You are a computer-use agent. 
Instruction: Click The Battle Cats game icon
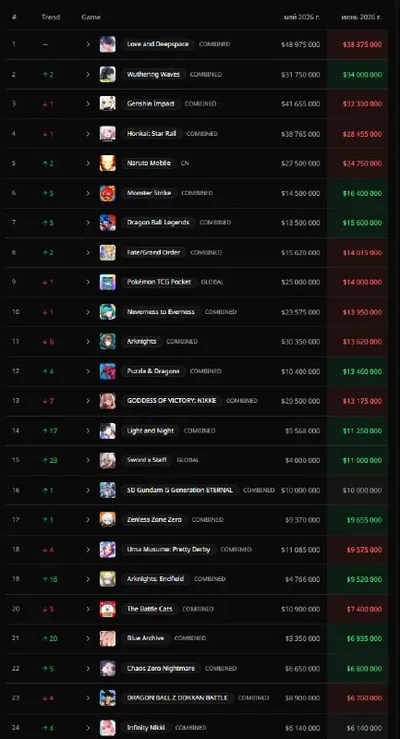pyautogui.click(x=107, y=609)
